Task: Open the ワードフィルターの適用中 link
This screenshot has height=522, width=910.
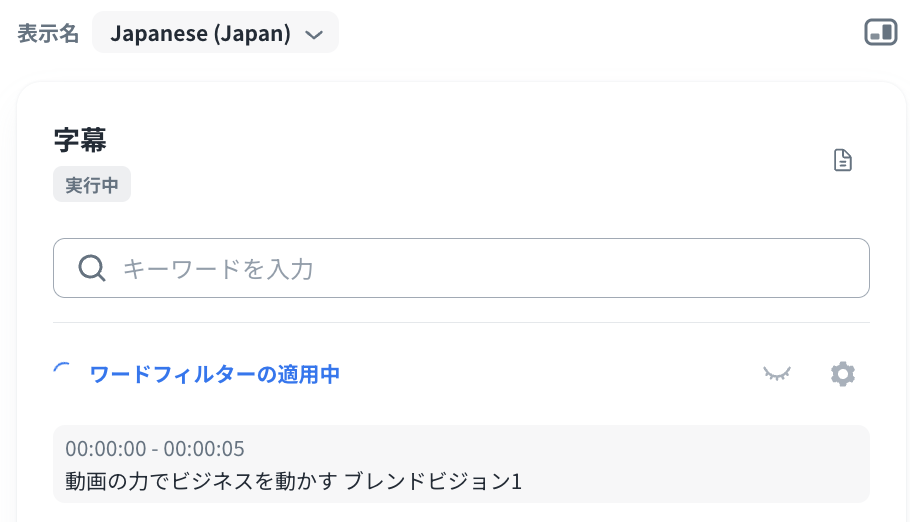Action: click(x=215, y=375)
